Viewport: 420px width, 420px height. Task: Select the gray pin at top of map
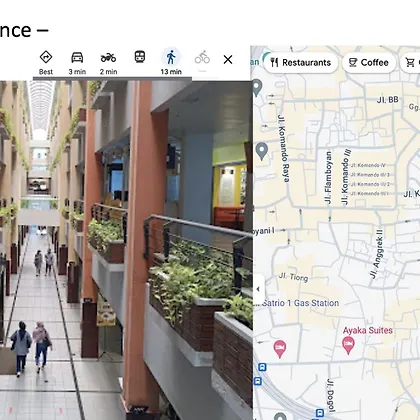pyautogui.click(x=257, y=87)
